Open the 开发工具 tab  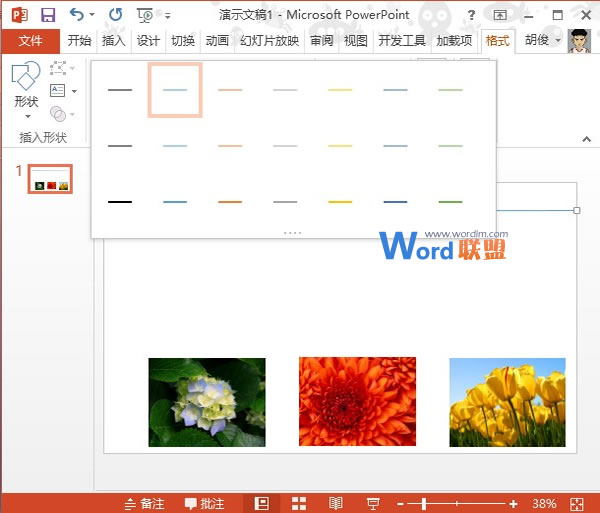(402, 41)
